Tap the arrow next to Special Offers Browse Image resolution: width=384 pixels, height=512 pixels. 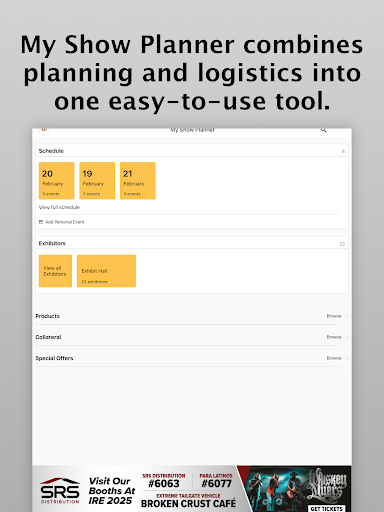(346, 358)
